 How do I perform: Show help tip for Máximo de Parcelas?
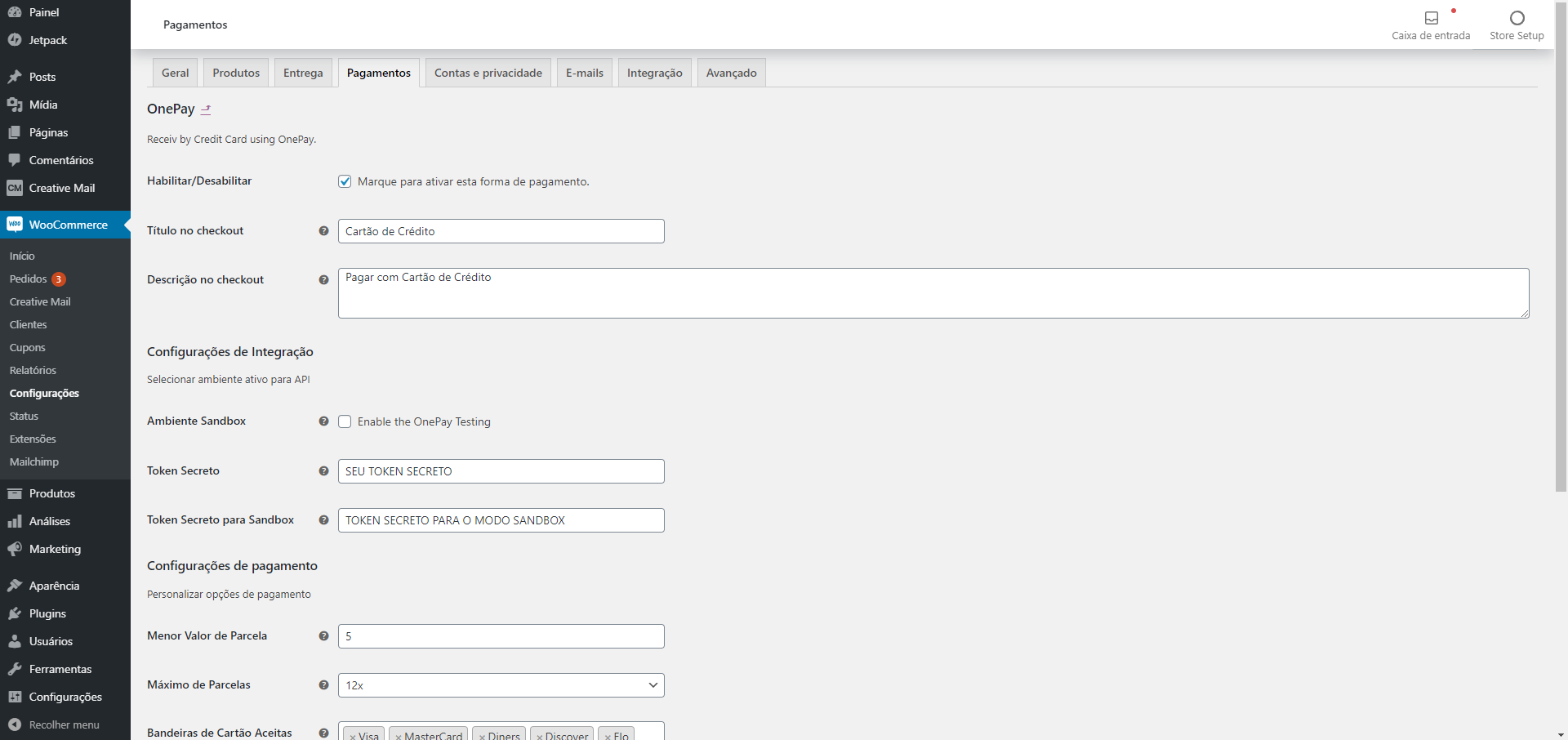pos(323,685)
